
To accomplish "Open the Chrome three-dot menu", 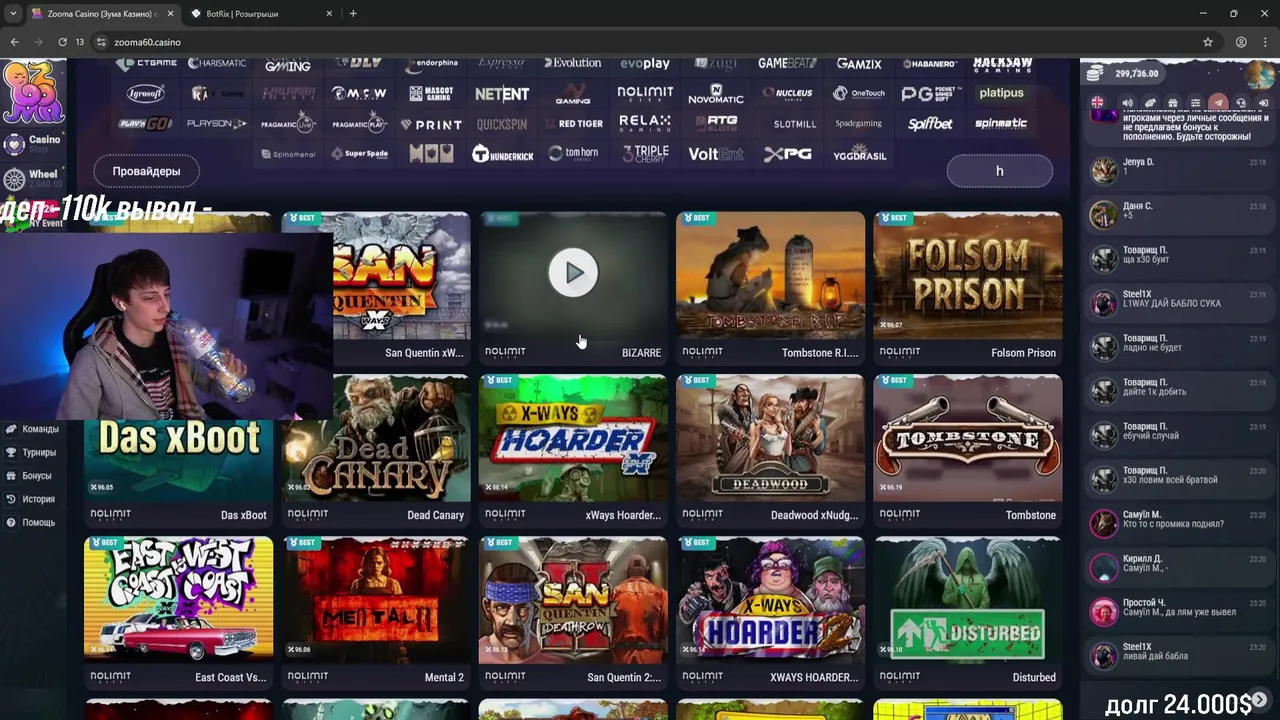I will 1265,42.
